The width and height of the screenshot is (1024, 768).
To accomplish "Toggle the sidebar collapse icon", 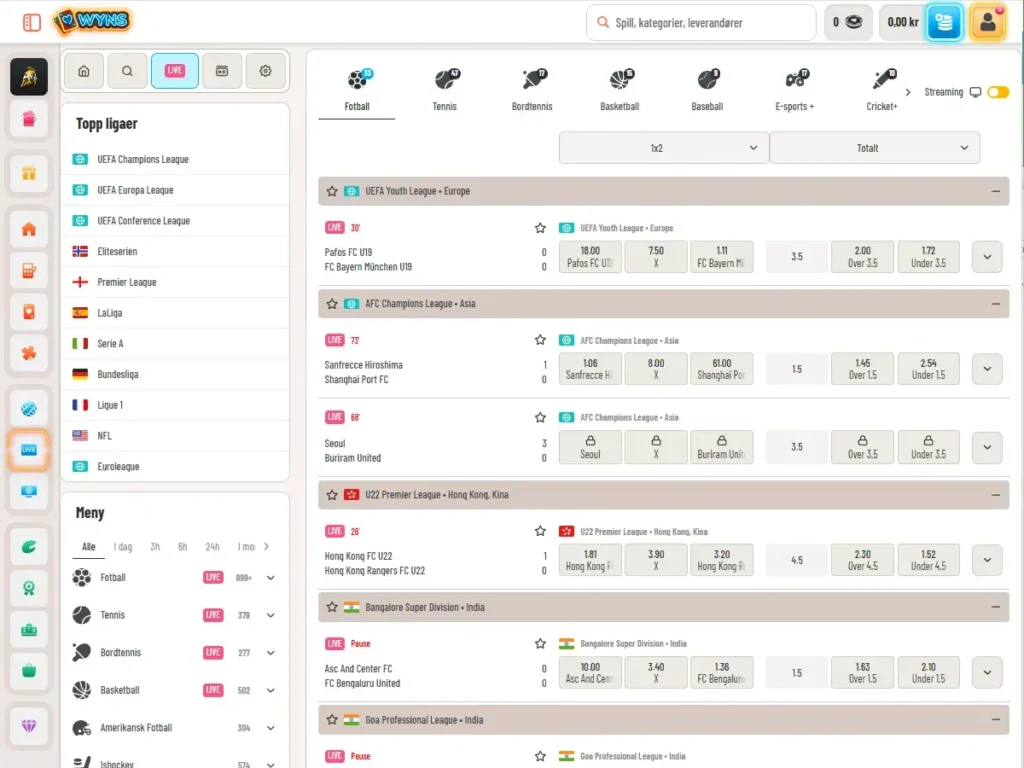I will click(x=31, y=22).
